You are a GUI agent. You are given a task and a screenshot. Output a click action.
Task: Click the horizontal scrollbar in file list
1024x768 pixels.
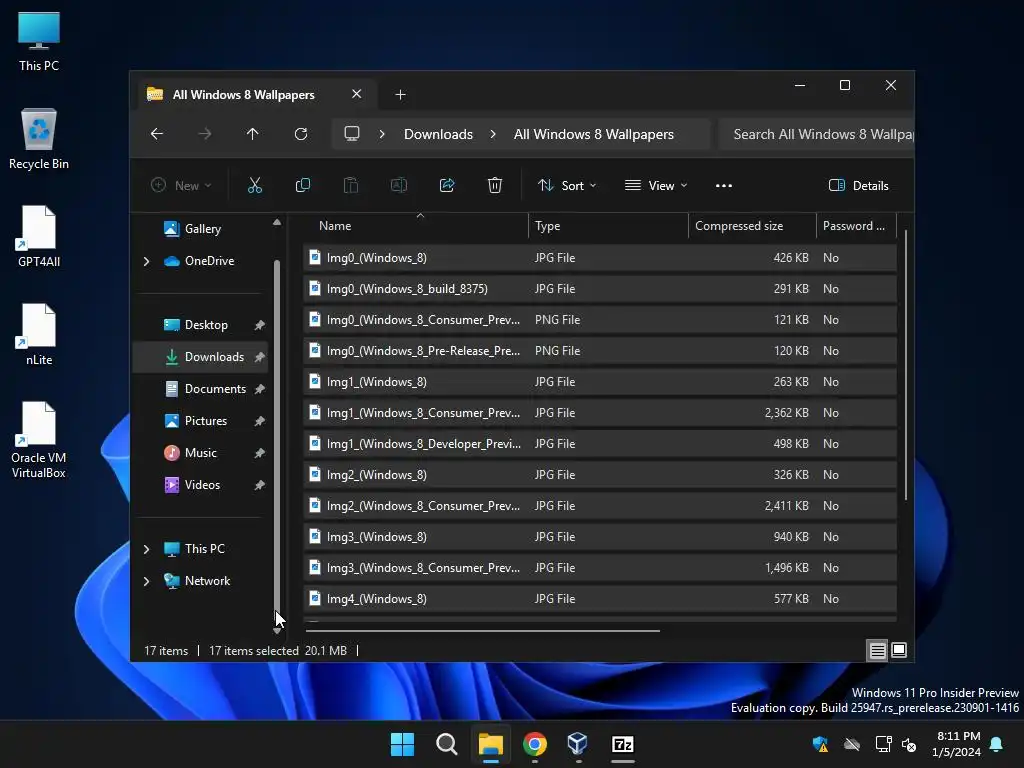[x=483, y=631]
